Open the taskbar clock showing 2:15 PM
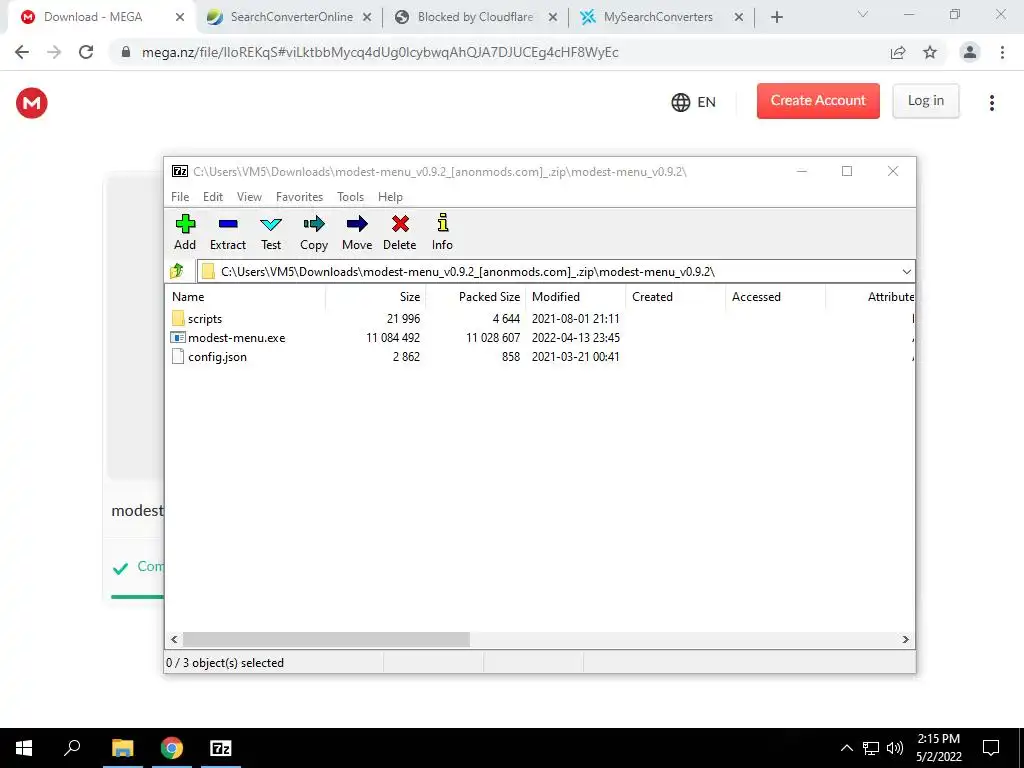Image resolution: width=1024 pixels, height=768 pixels. tap(938, 748)
